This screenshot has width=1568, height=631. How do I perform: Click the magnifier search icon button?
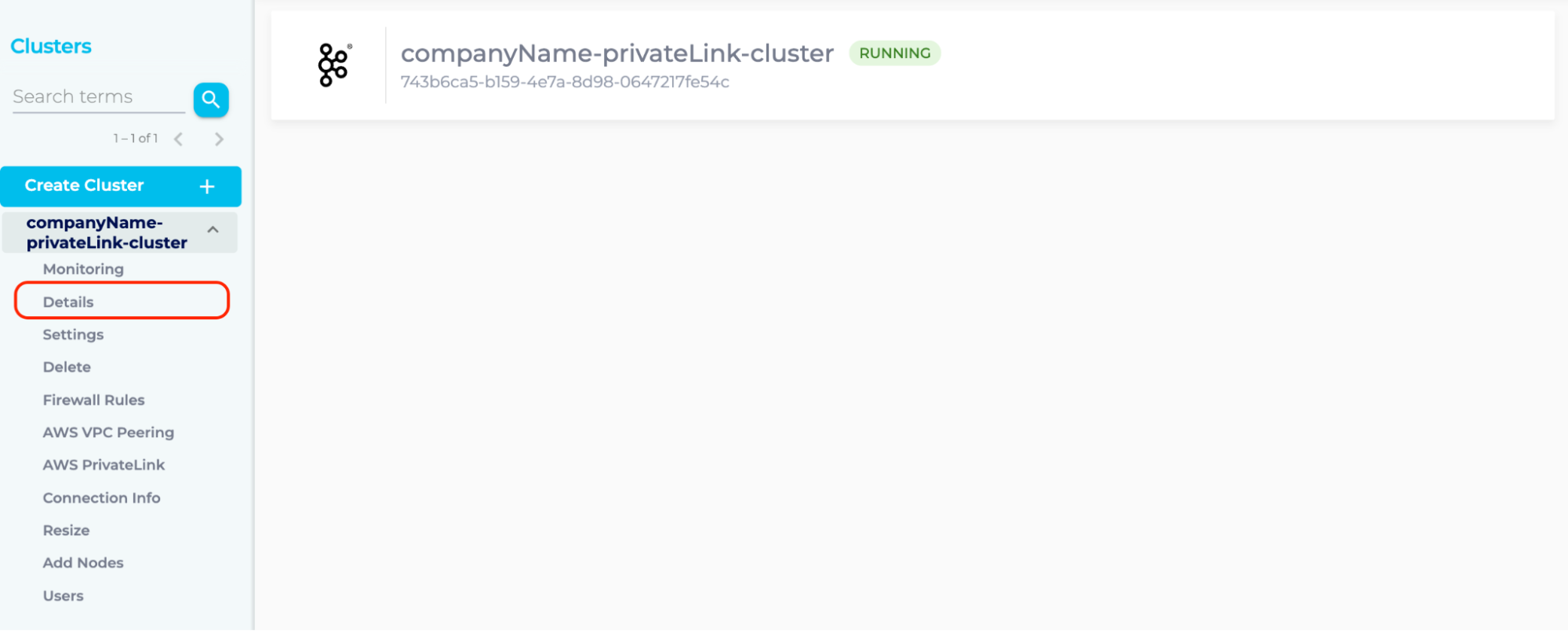[211, 100]
